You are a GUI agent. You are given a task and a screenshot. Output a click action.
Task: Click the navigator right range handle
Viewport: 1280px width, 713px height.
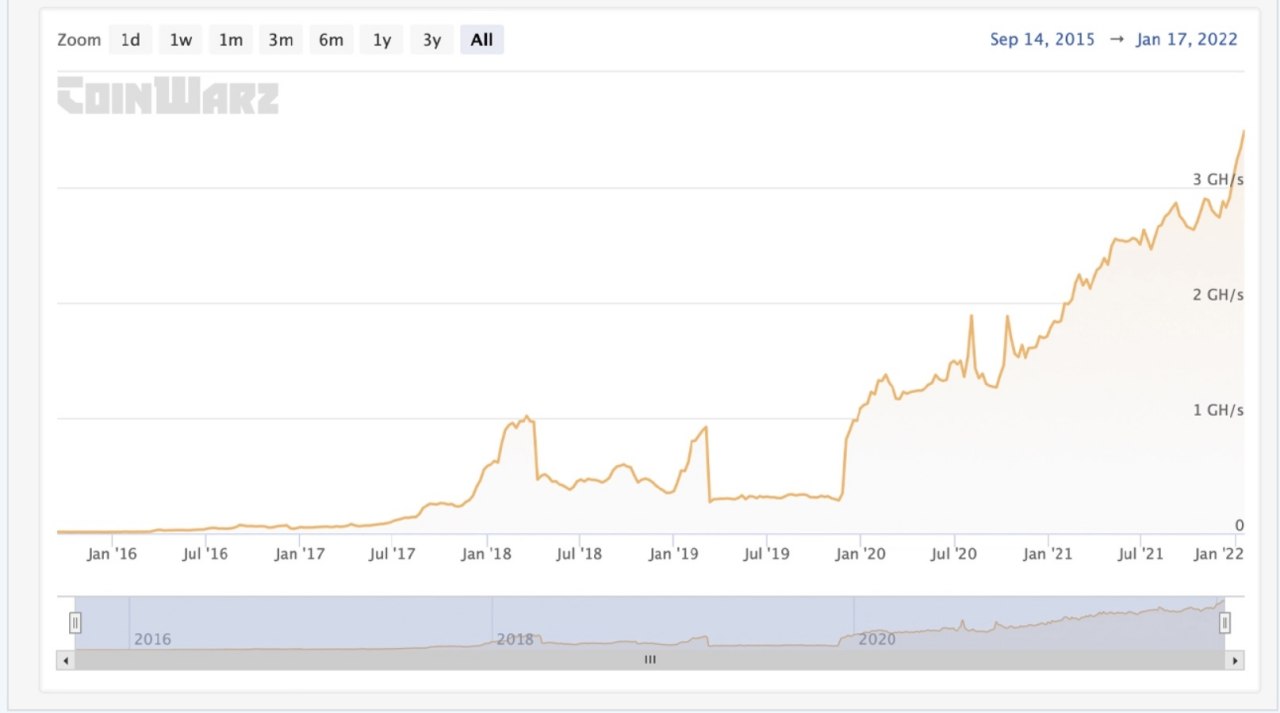[x=1225, y=623]
